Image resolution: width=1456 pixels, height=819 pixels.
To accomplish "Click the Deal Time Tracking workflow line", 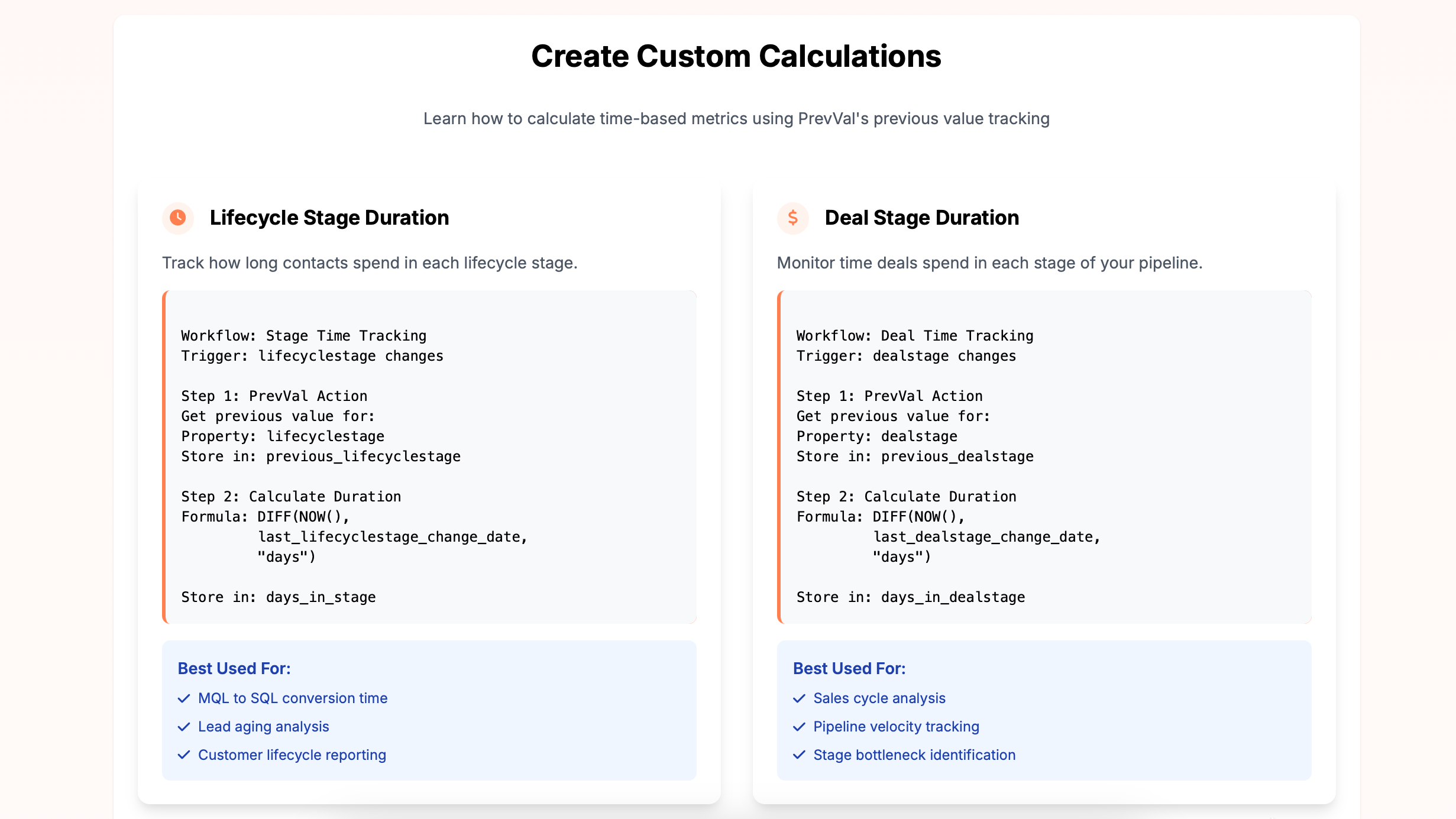I will [914, 336].
